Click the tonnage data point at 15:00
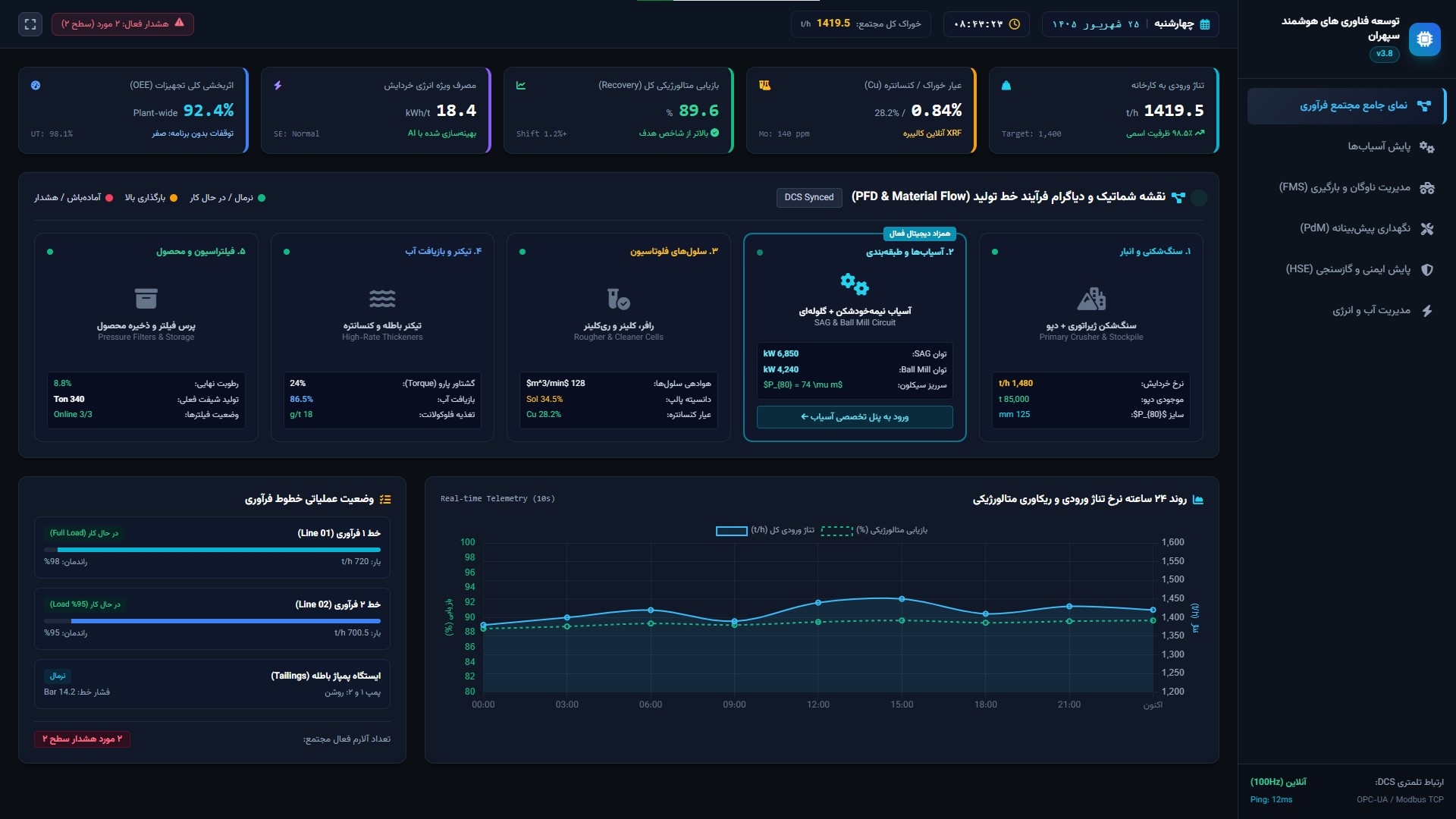The image size is (1456, 819). (x=902, y=599)
